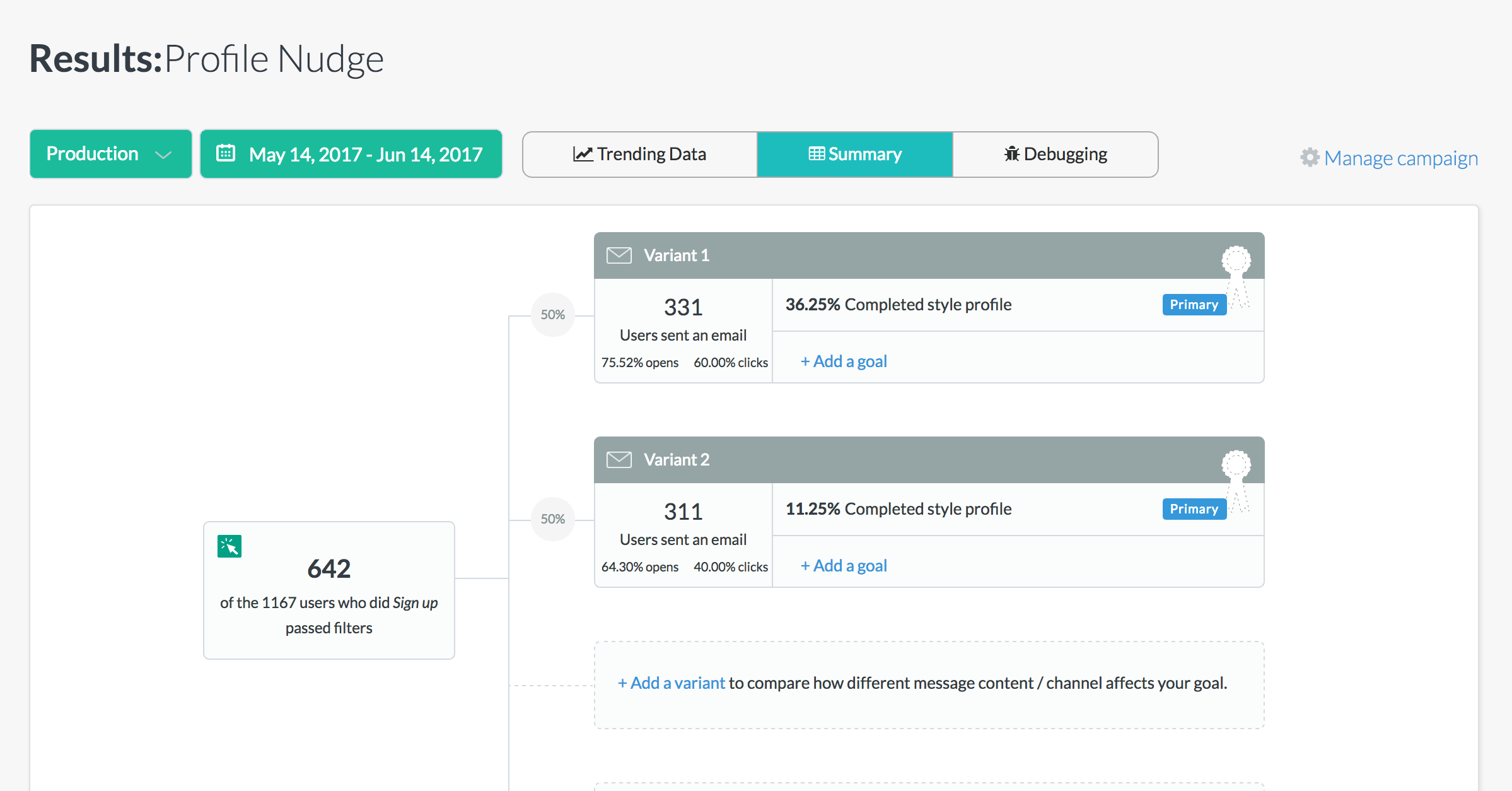Screen dimensions: 1512x791
Task: Open the May 14 – Jun 14, 2017 date range picker
Action: click(351, 154)
